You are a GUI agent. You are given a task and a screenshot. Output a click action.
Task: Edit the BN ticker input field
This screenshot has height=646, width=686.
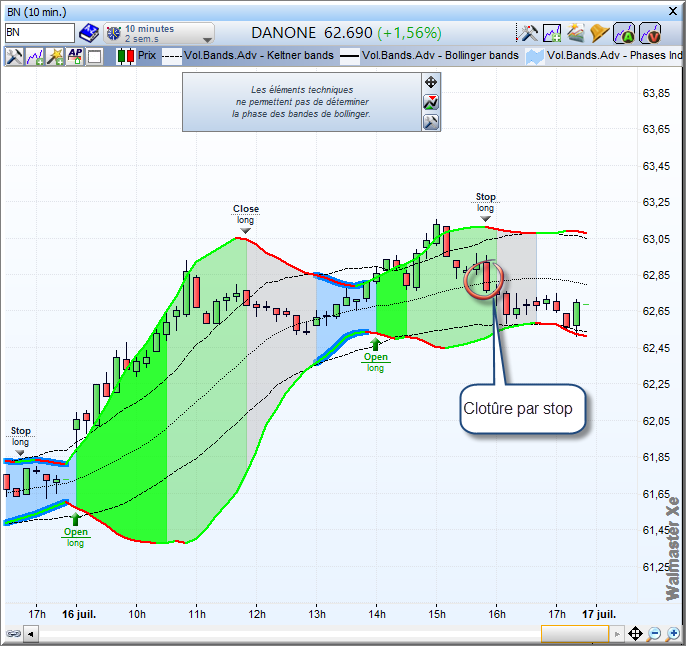(x=40, y=33)
